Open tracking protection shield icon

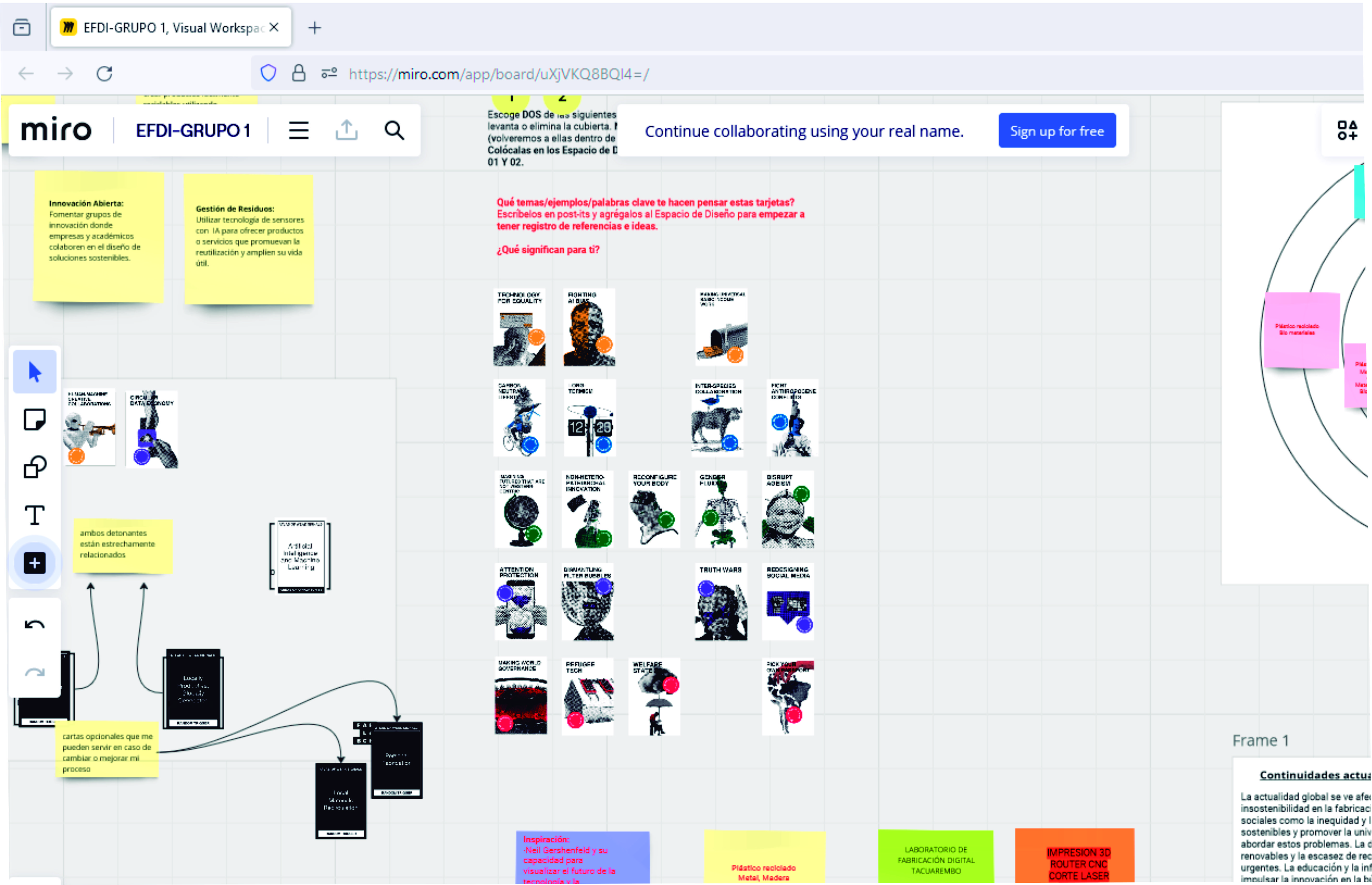tap(268, 73)
